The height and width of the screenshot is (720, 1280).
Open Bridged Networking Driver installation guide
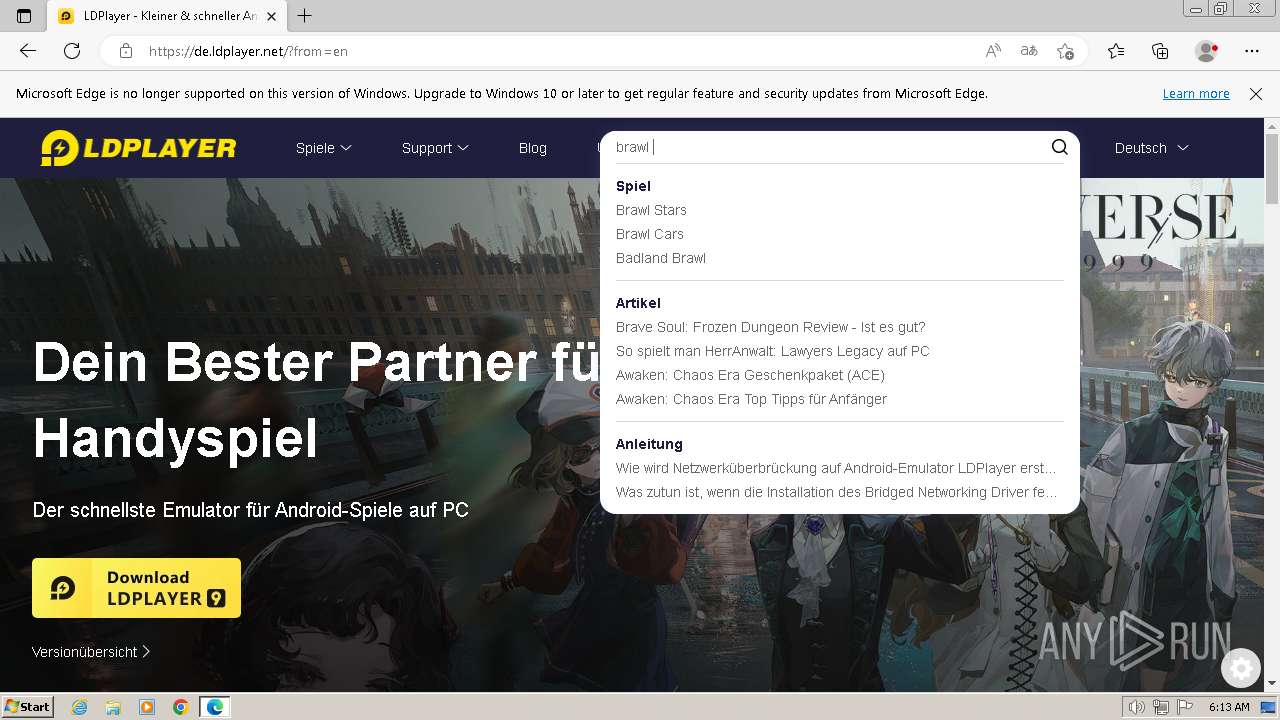click(x=836, y=492)
